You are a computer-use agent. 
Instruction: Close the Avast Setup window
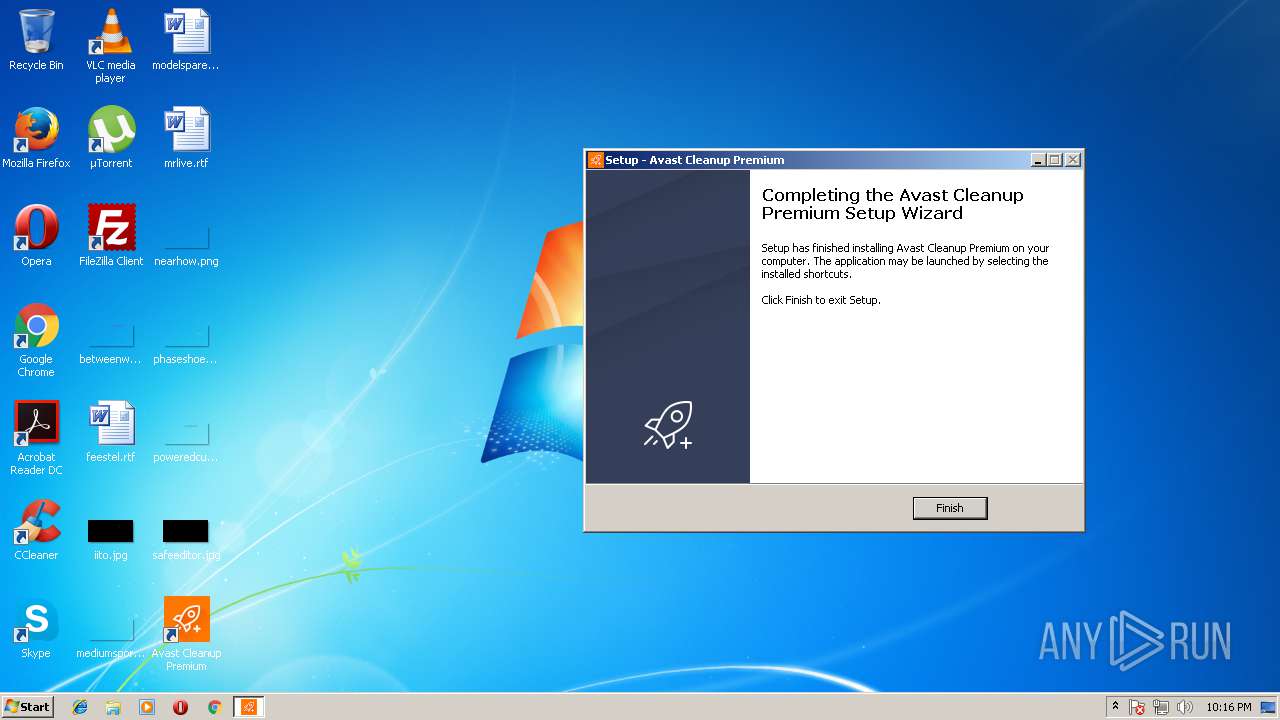(x=1072, y=160)
